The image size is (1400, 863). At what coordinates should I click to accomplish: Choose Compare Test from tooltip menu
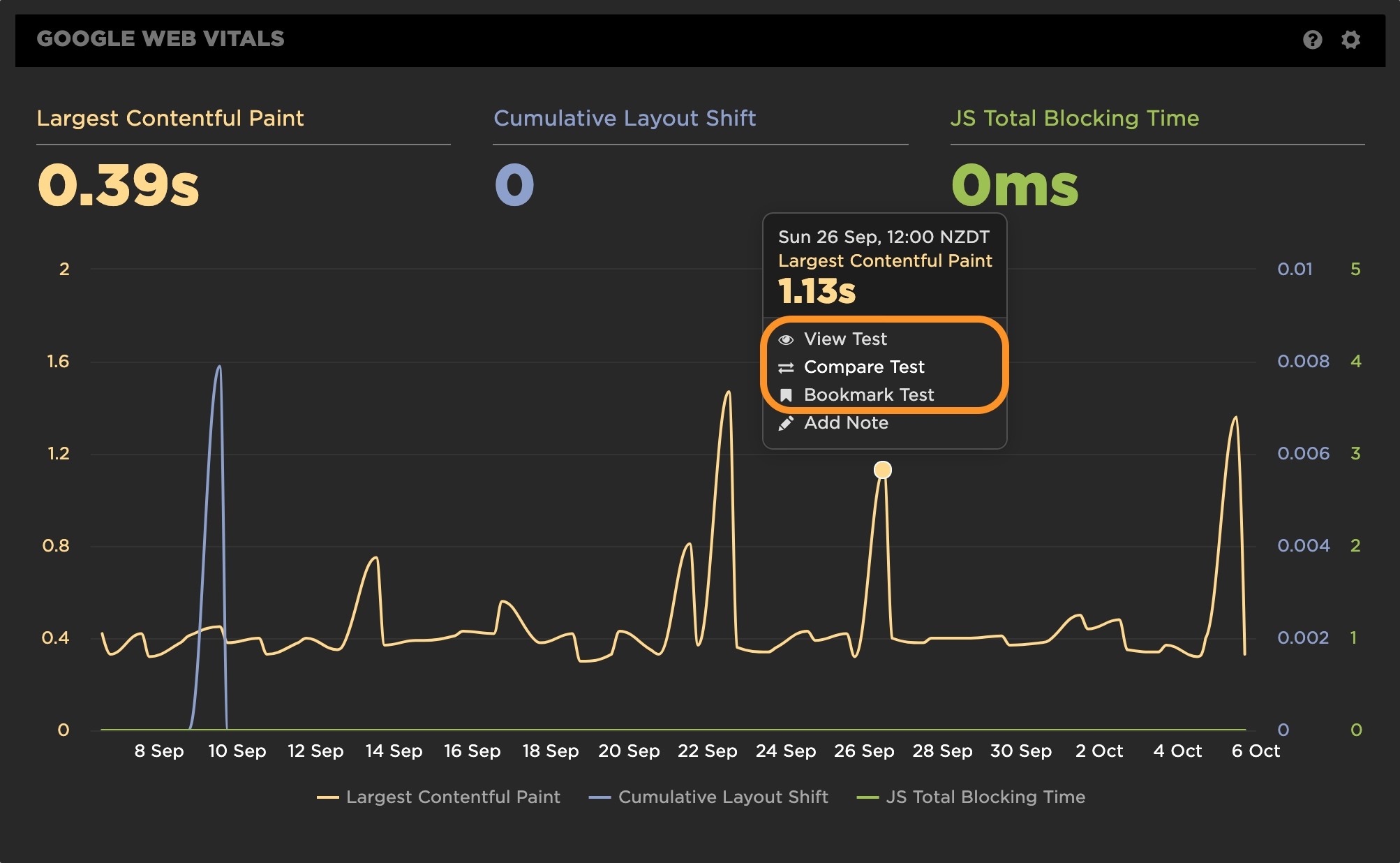pos(864,367)
